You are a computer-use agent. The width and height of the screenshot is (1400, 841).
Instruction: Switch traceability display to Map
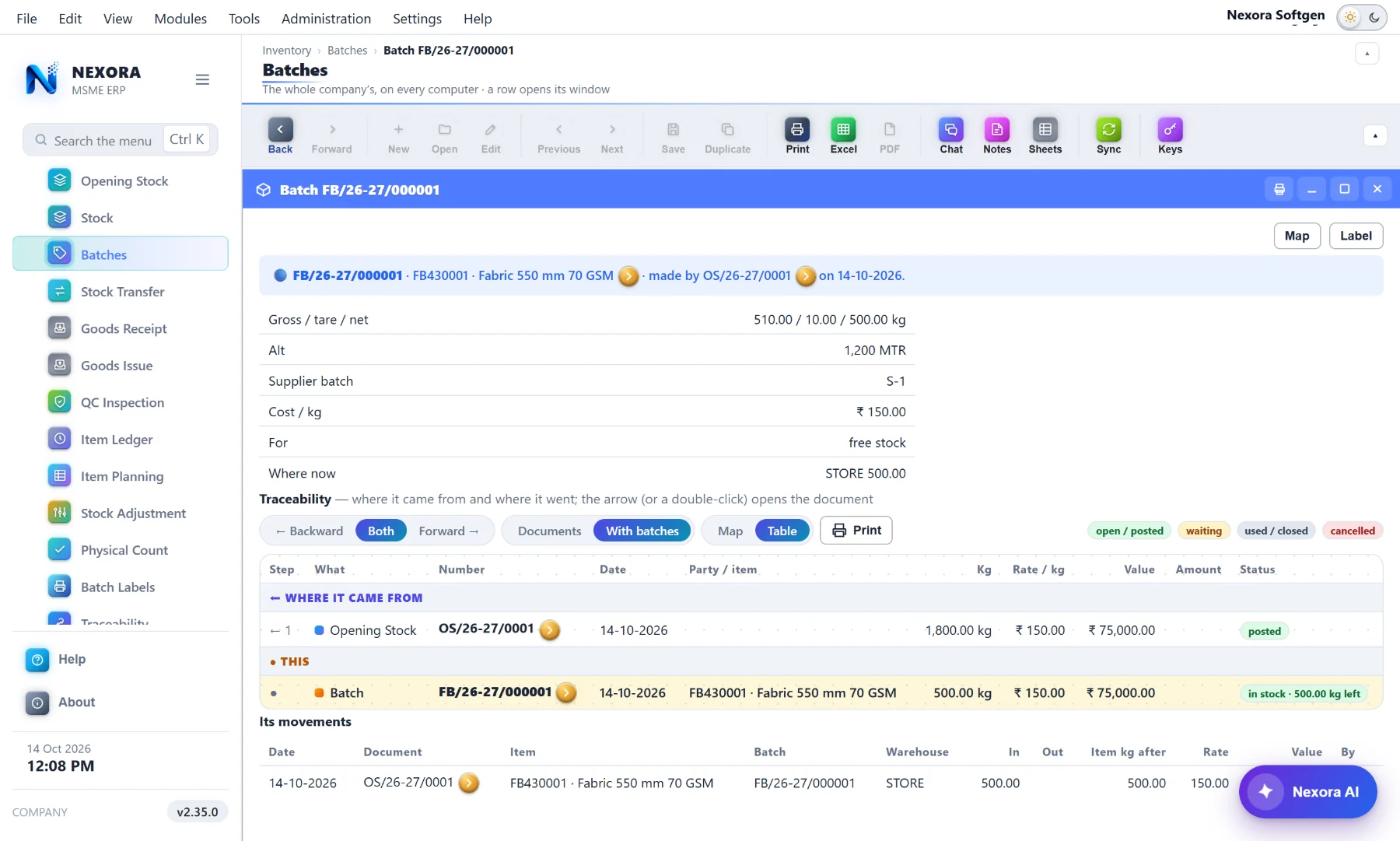coord(730,531)
